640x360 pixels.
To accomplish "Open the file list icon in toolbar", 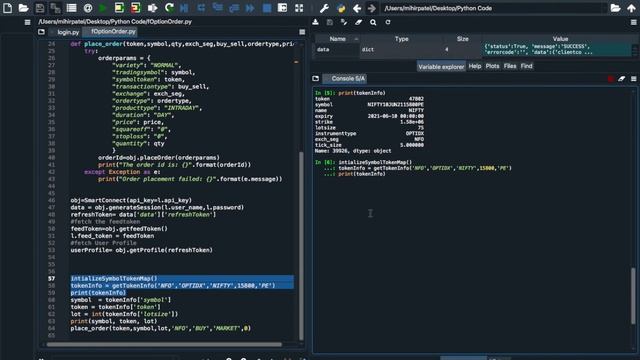I will (x=71, y=8).
